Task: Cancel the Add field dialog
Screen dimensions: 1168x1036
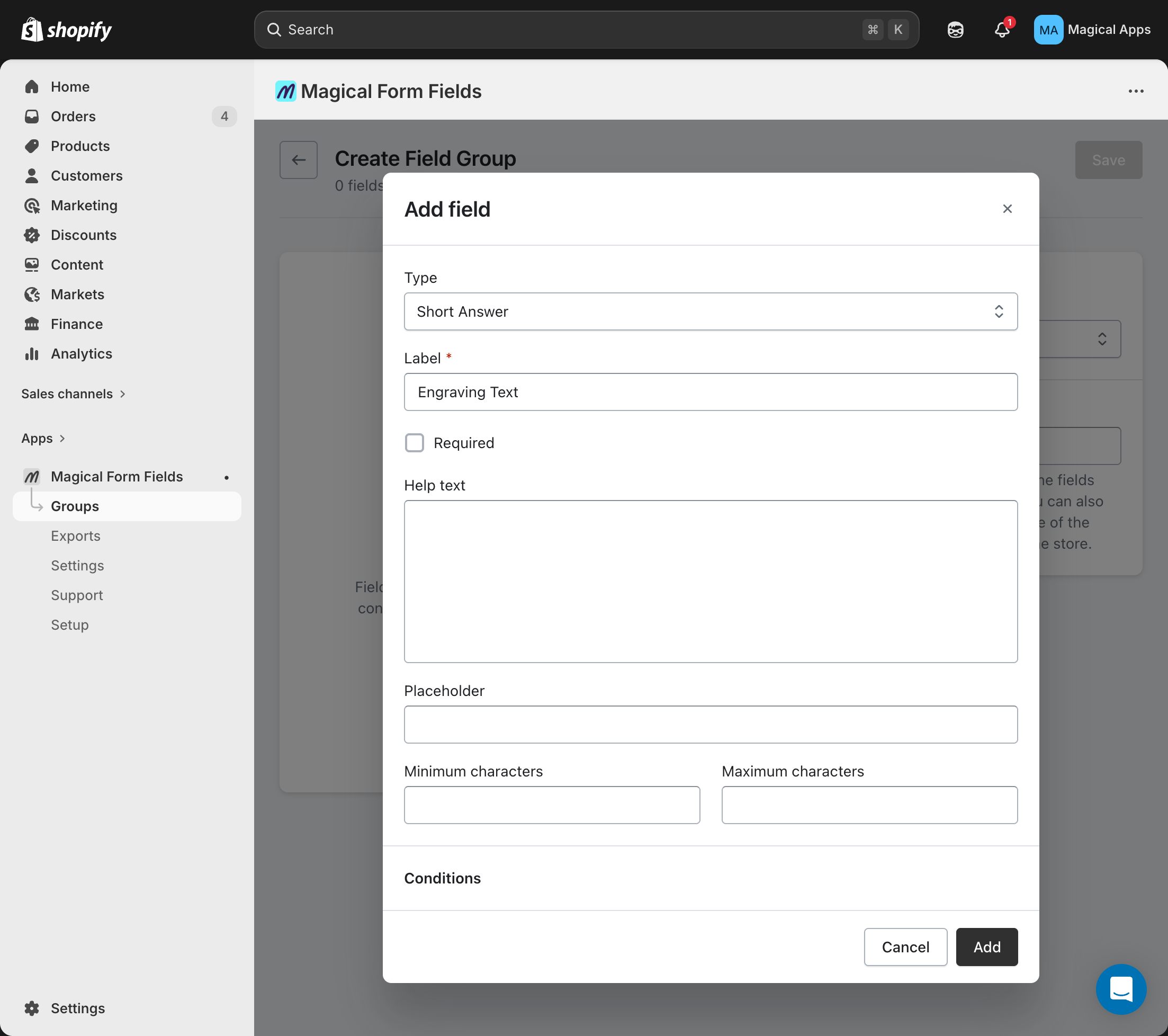Action: tap(905, 947)
